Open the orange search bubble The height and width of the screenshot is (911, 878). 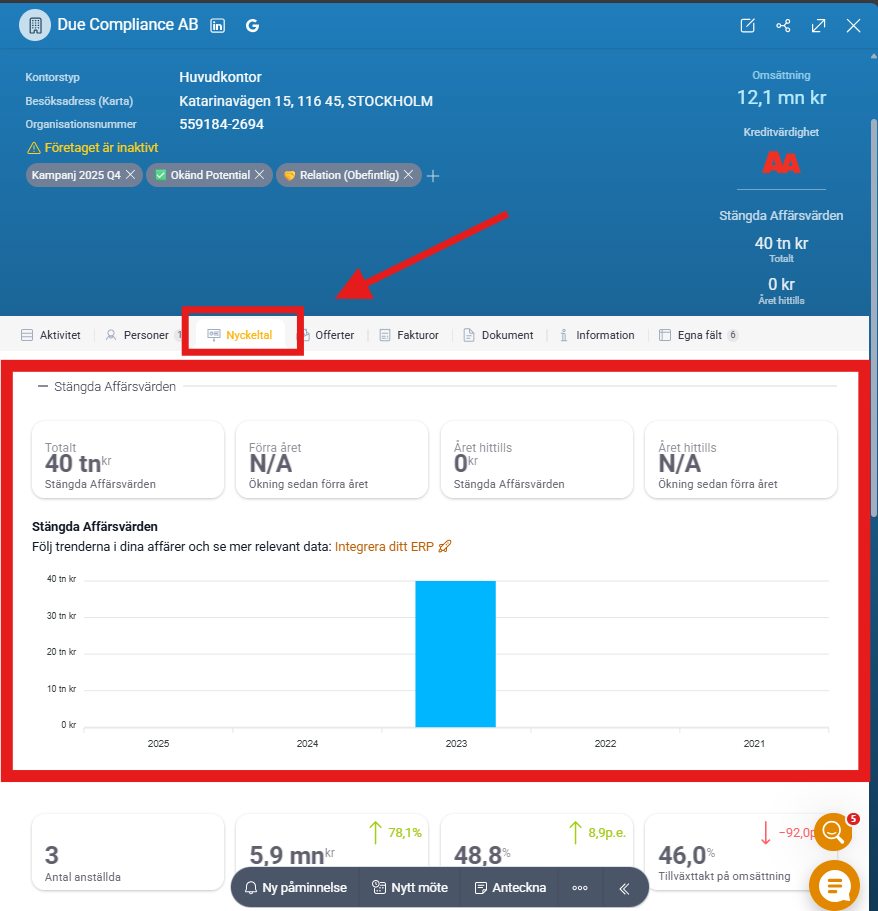pos(833,832)
